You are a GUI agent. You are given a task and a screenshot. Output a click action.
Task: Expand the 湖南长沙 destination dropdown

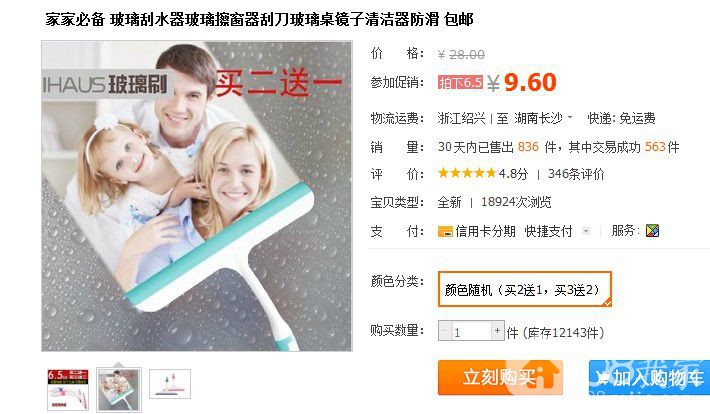570,118
